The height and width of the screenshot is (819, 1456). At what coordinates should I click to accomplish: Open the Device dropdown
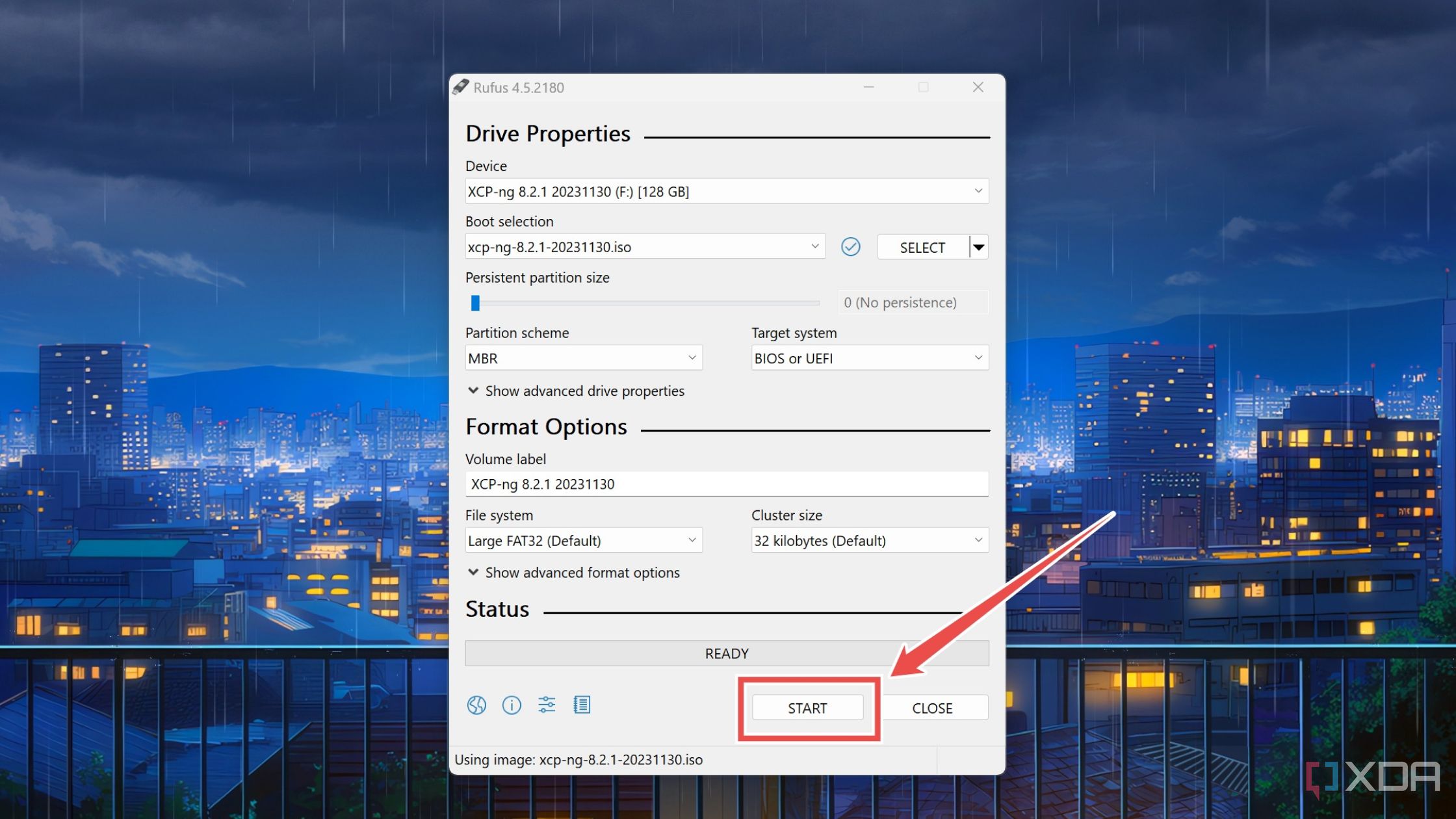click(x=727, y=191)
